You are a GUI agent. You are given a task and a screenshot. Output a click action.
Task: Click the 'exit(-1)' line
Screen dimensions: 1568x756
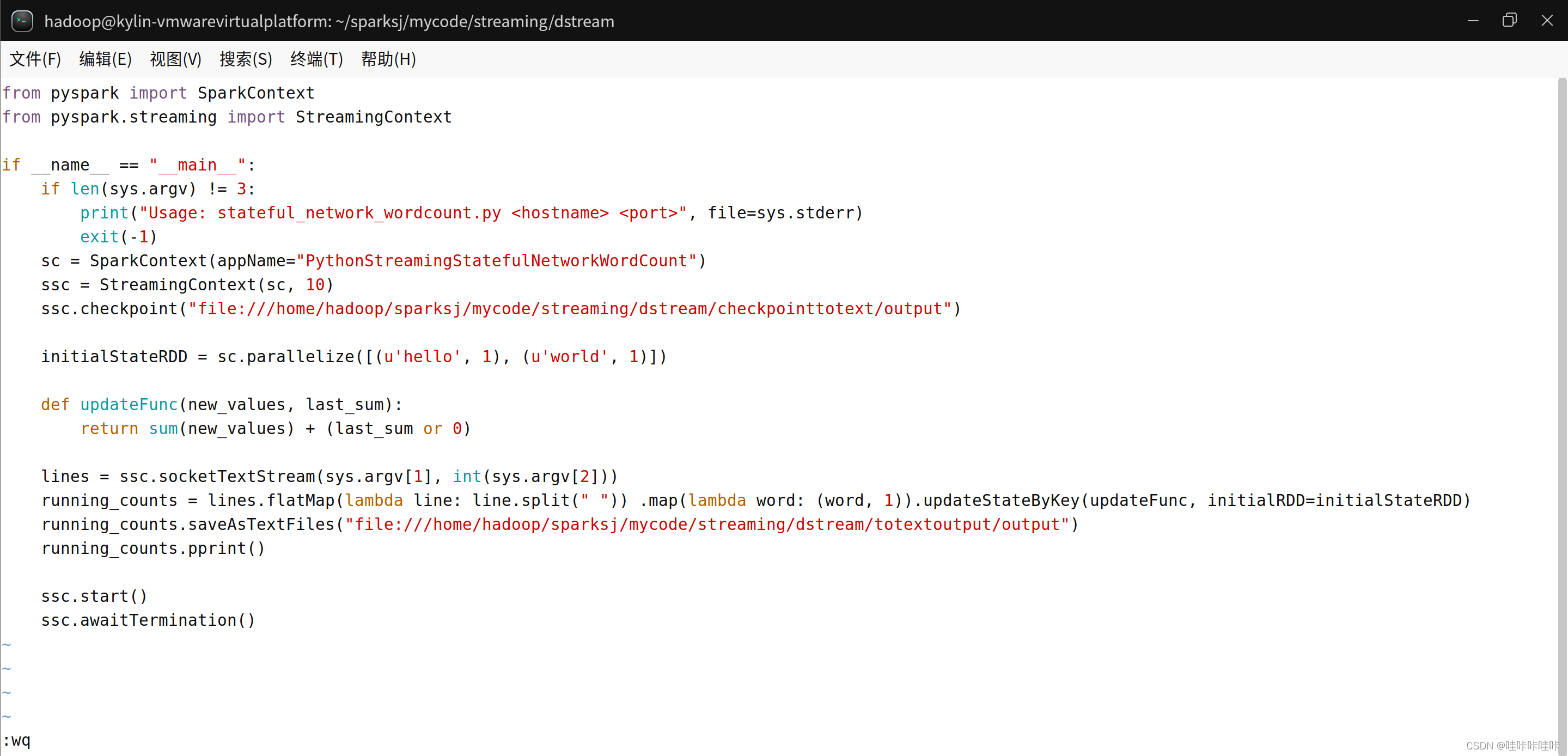119,237
